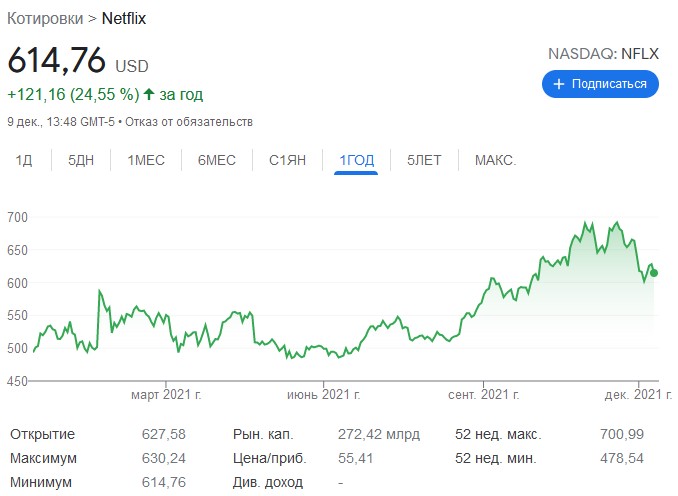
Task: Select the 1Д time range tab
Action: coord(24,160)
